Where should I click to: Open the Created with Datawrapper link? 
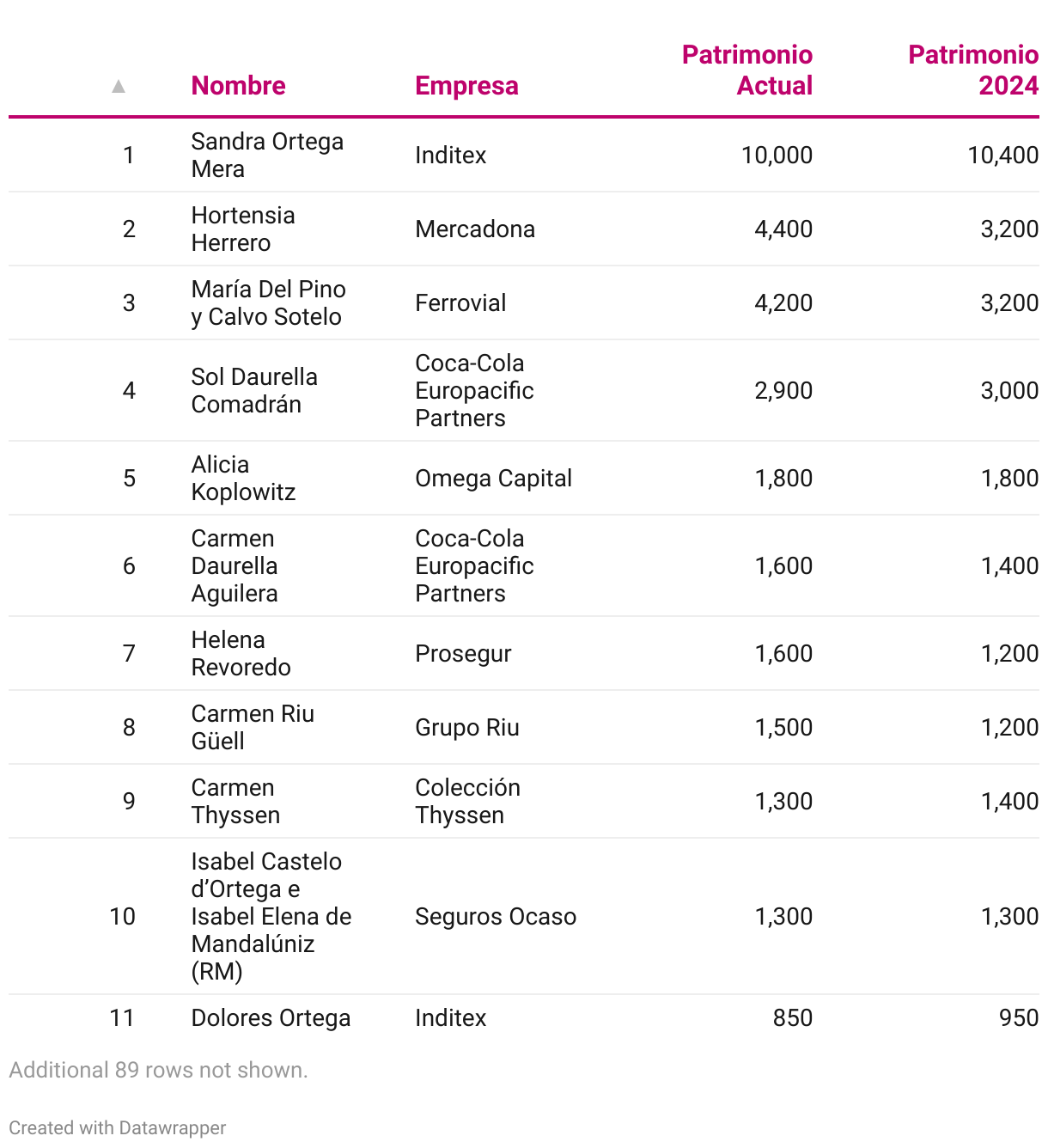point(118,1127)
